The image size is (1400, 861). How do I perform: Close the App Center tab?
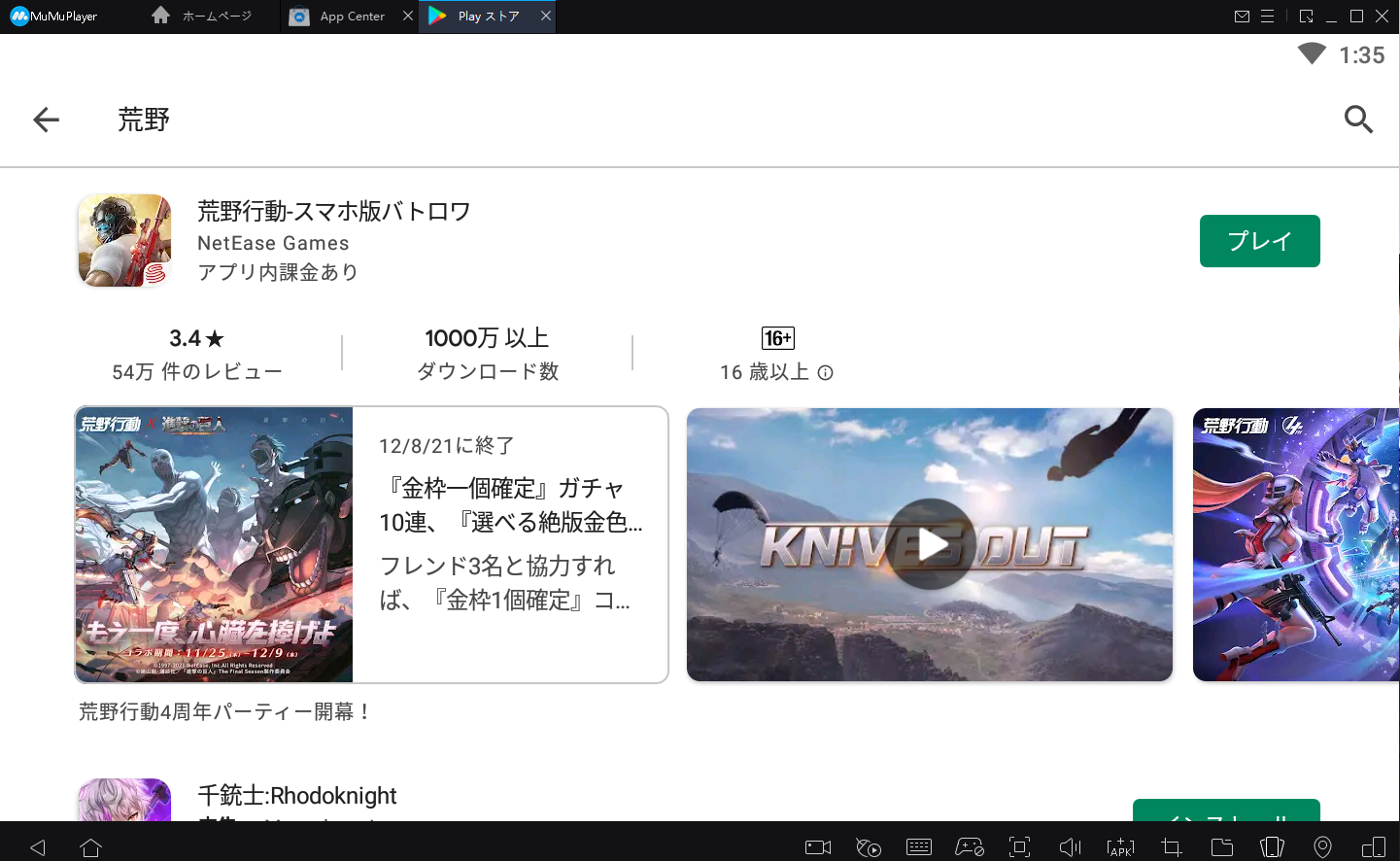point(407,17)
